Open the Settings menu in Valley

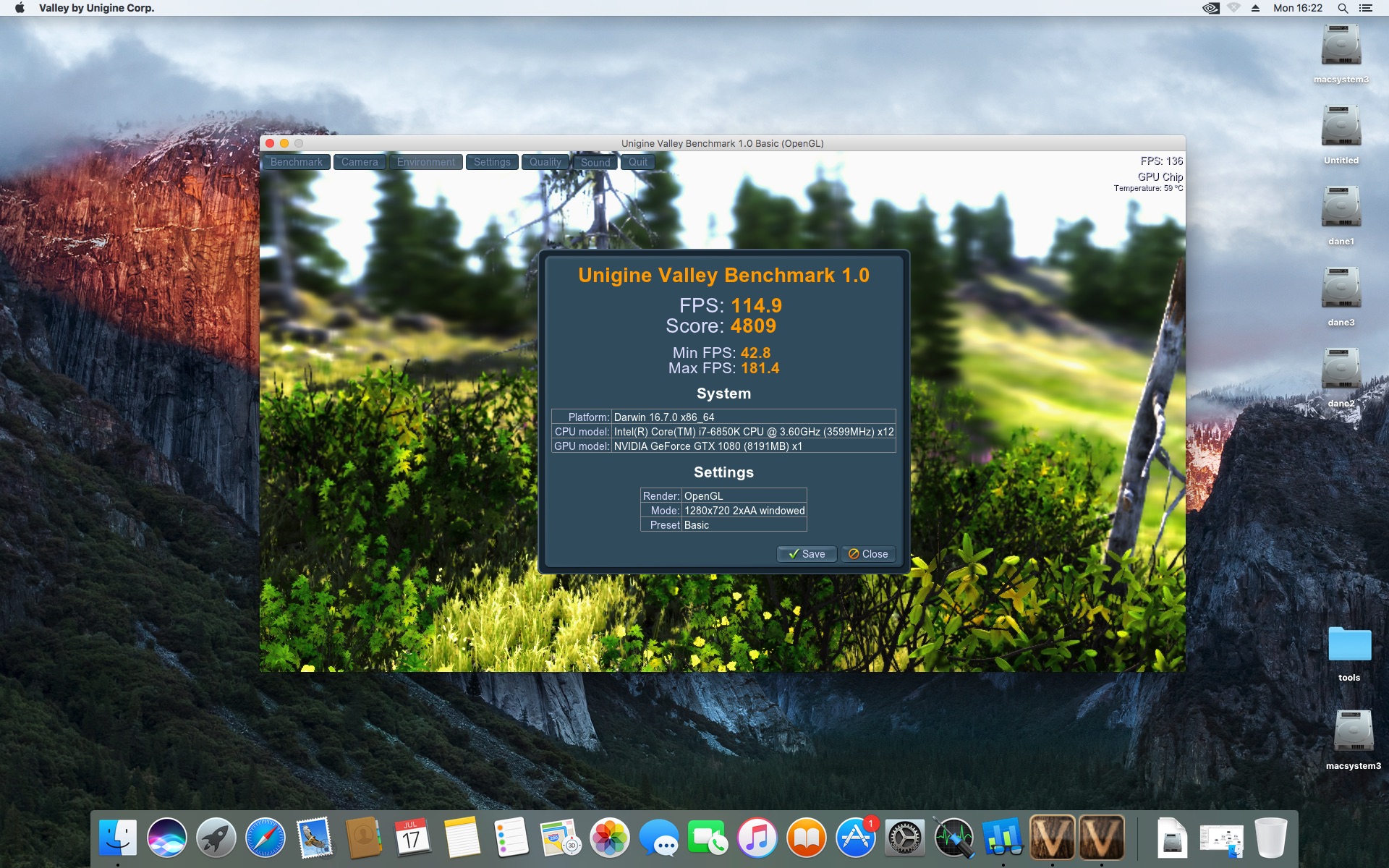click(x=492, y=162)
